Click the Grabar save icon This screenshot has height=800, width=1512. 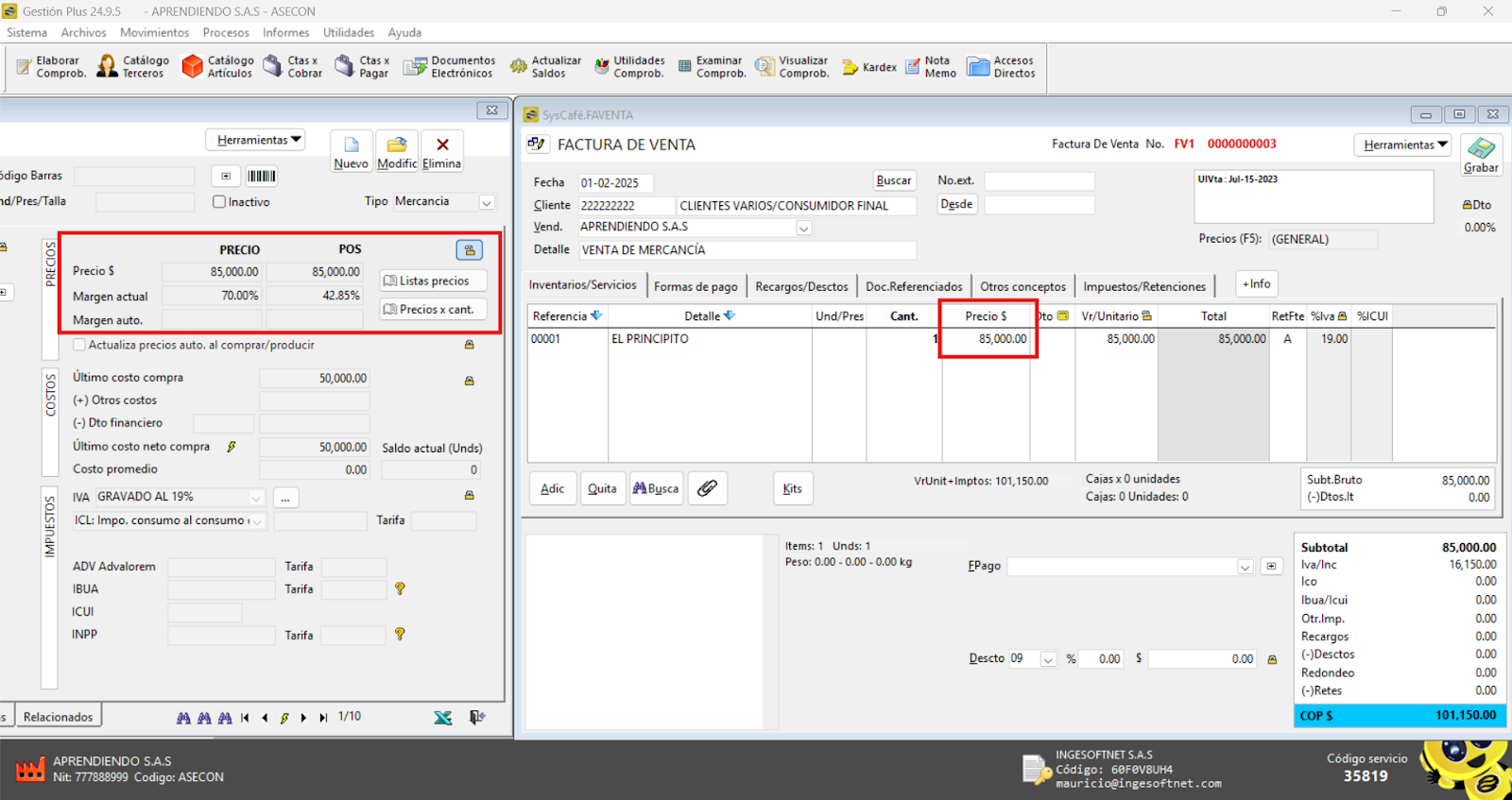point(1481,148)
